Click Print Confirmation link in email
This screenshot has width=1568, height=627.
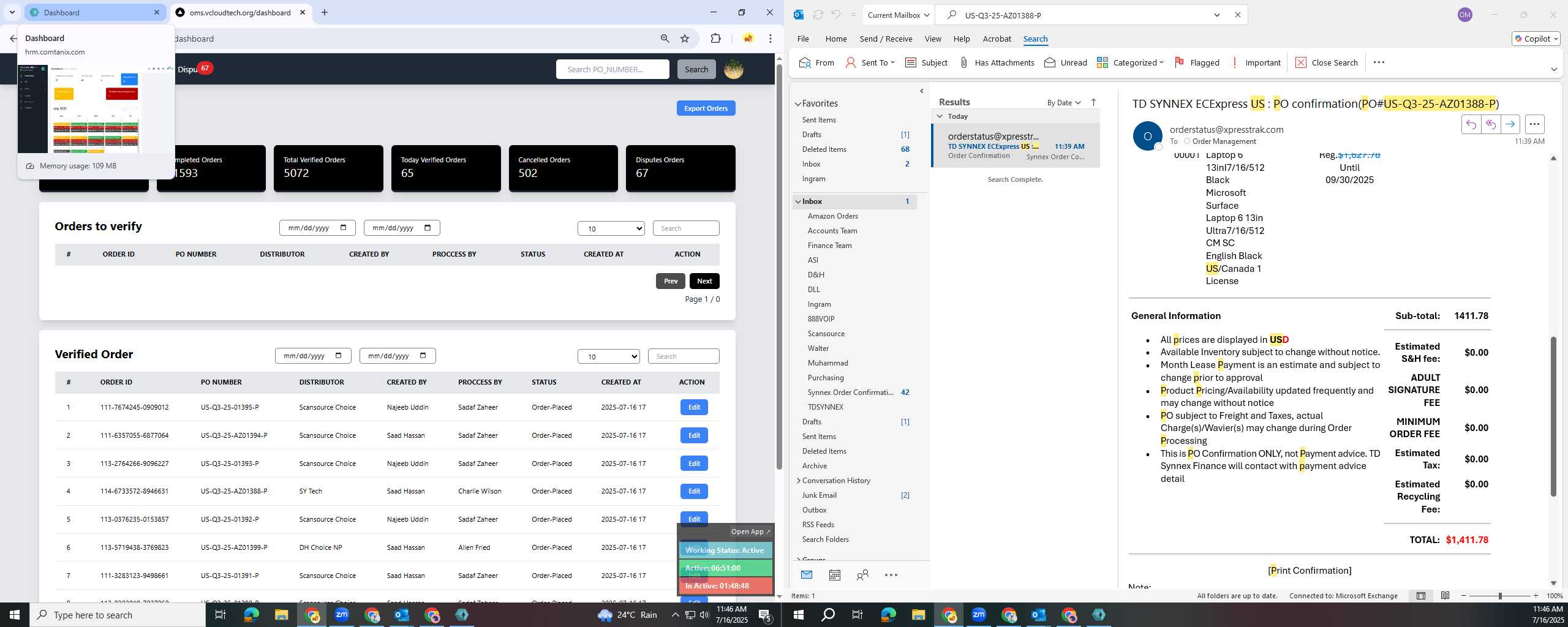[x=1310, y=571]
